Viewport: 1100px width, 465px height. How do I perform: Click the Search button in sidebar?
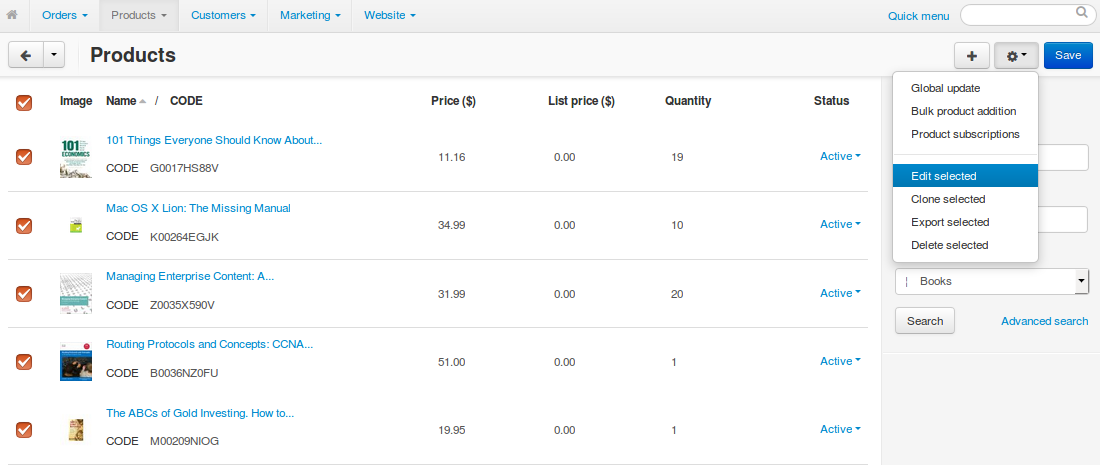pyautogui.click(x=925, y=321)
